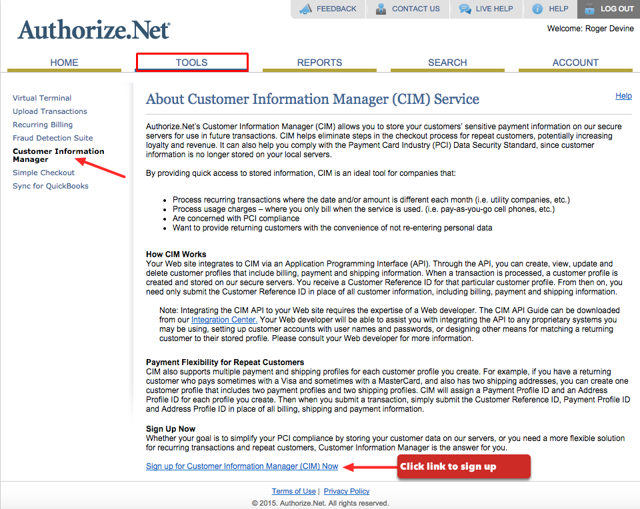Click the Help link beside page title
Image resolution: width=640 pixels, height=509 pixels.
[x=624, y=96]
